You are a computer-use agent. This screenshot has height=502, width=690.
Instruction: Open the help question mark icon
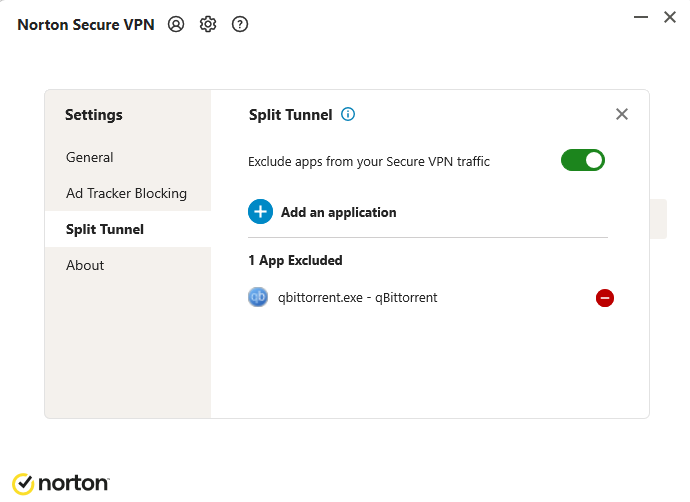(x=240, y=25)
